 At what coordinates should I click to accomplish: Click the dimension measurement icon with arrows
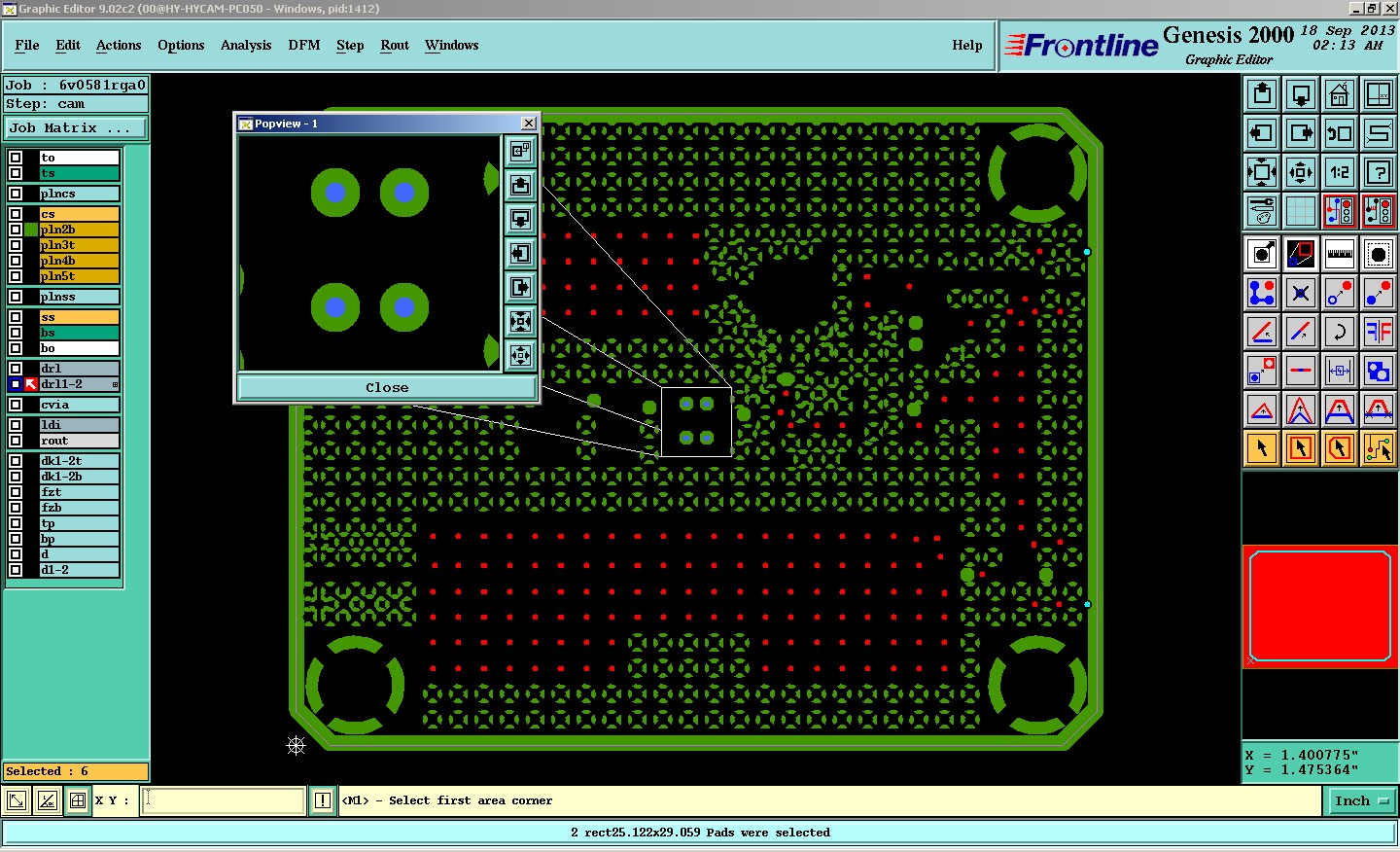coord(1340,371)
